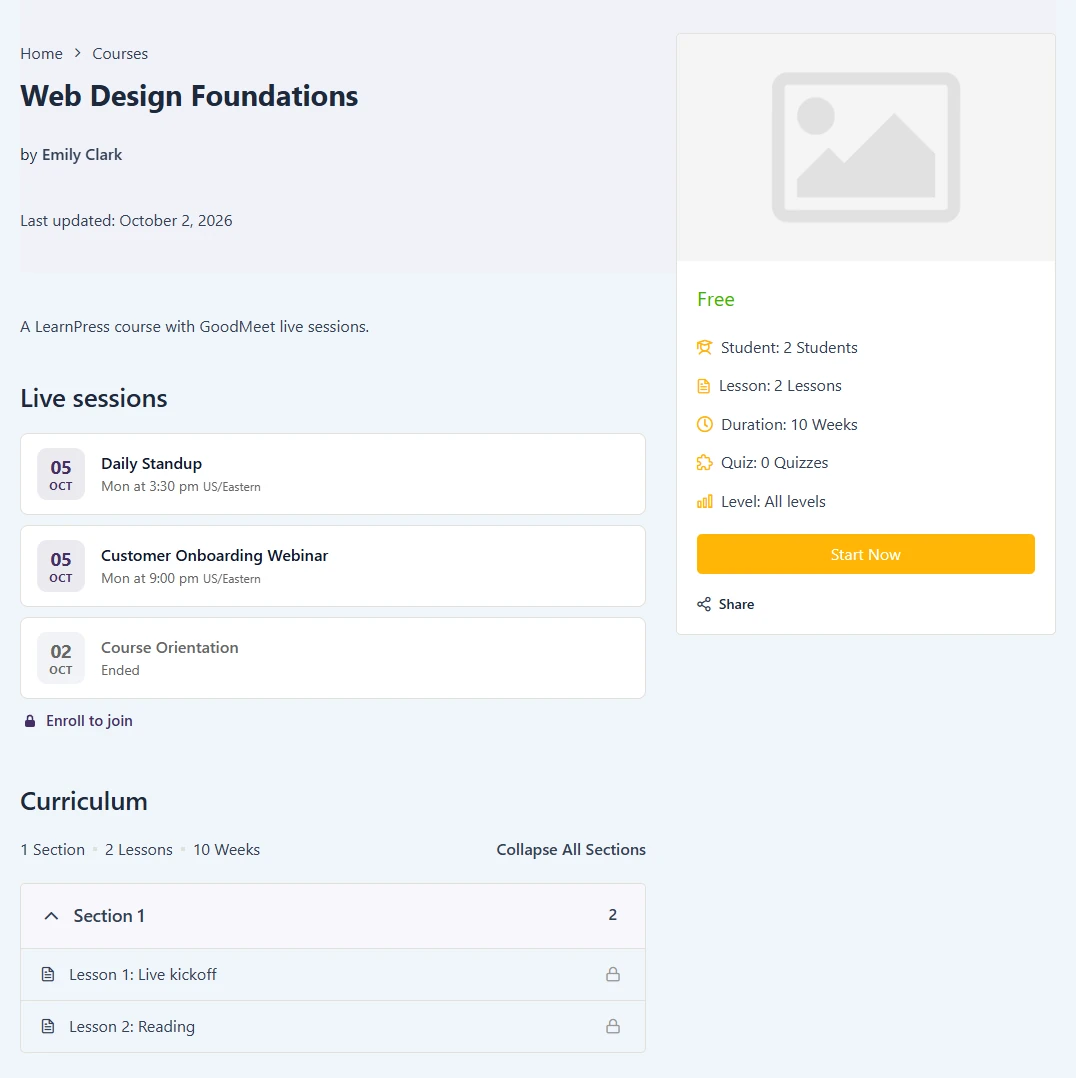Screen dimensions: 1076x1078
Task: Click the Start Now button
Action: click(x=866, y=554)
